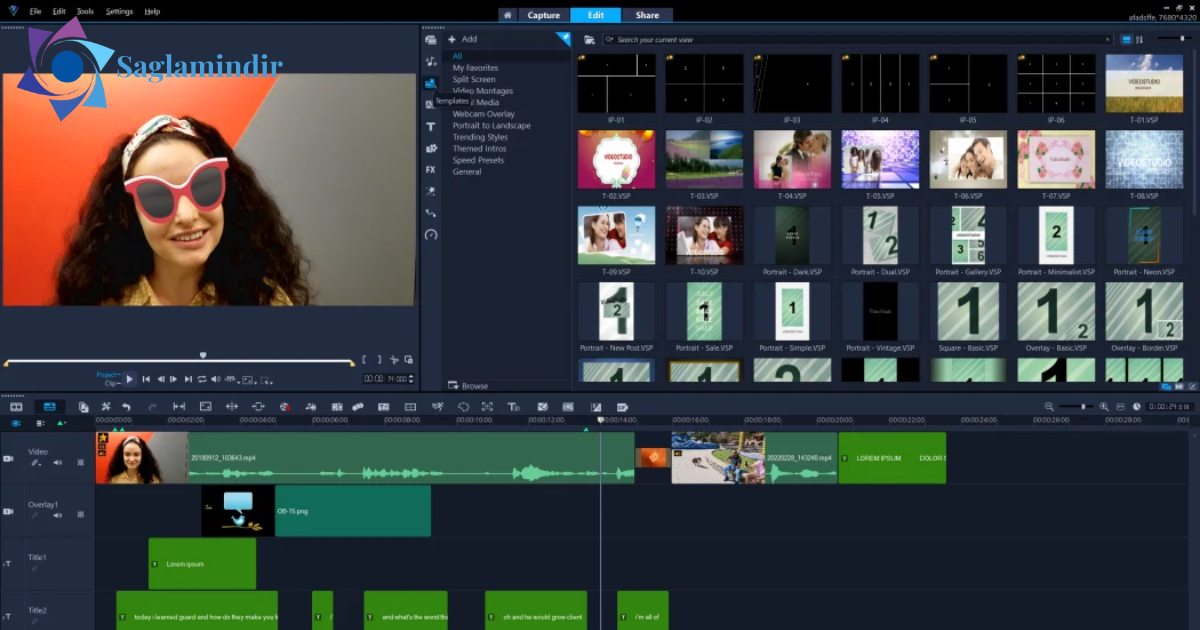The image size is (1200, 630).
Task: Pin the library navigation panel
Action: pyautogui.click(x=563, y=39)
